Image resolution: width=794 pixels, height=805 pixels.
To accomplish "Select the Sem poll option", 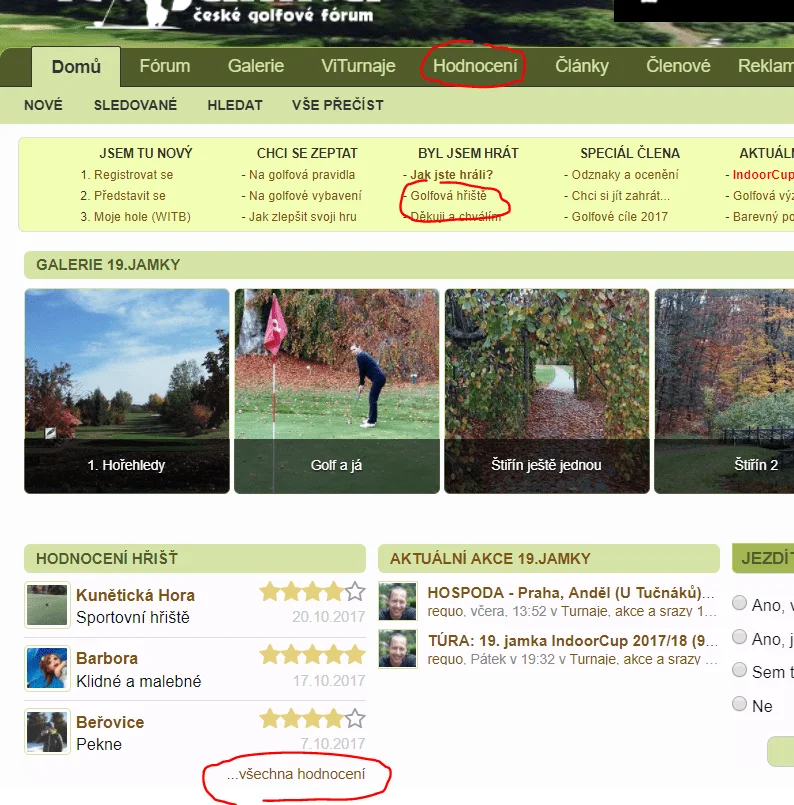I will pyautogui.click(x=739, y=669).
